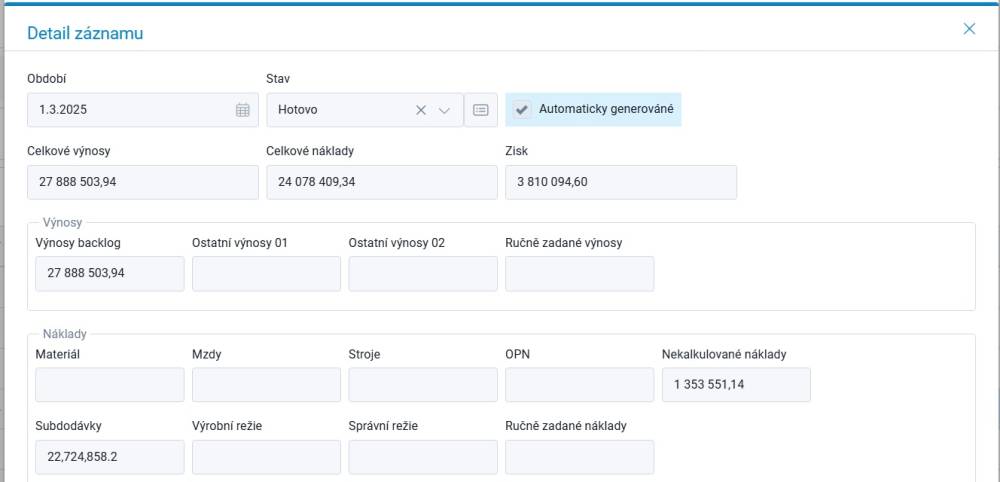Select the Výnosy group label
The width and height of the screenshot is (1000, 482).
click(62, 223)
